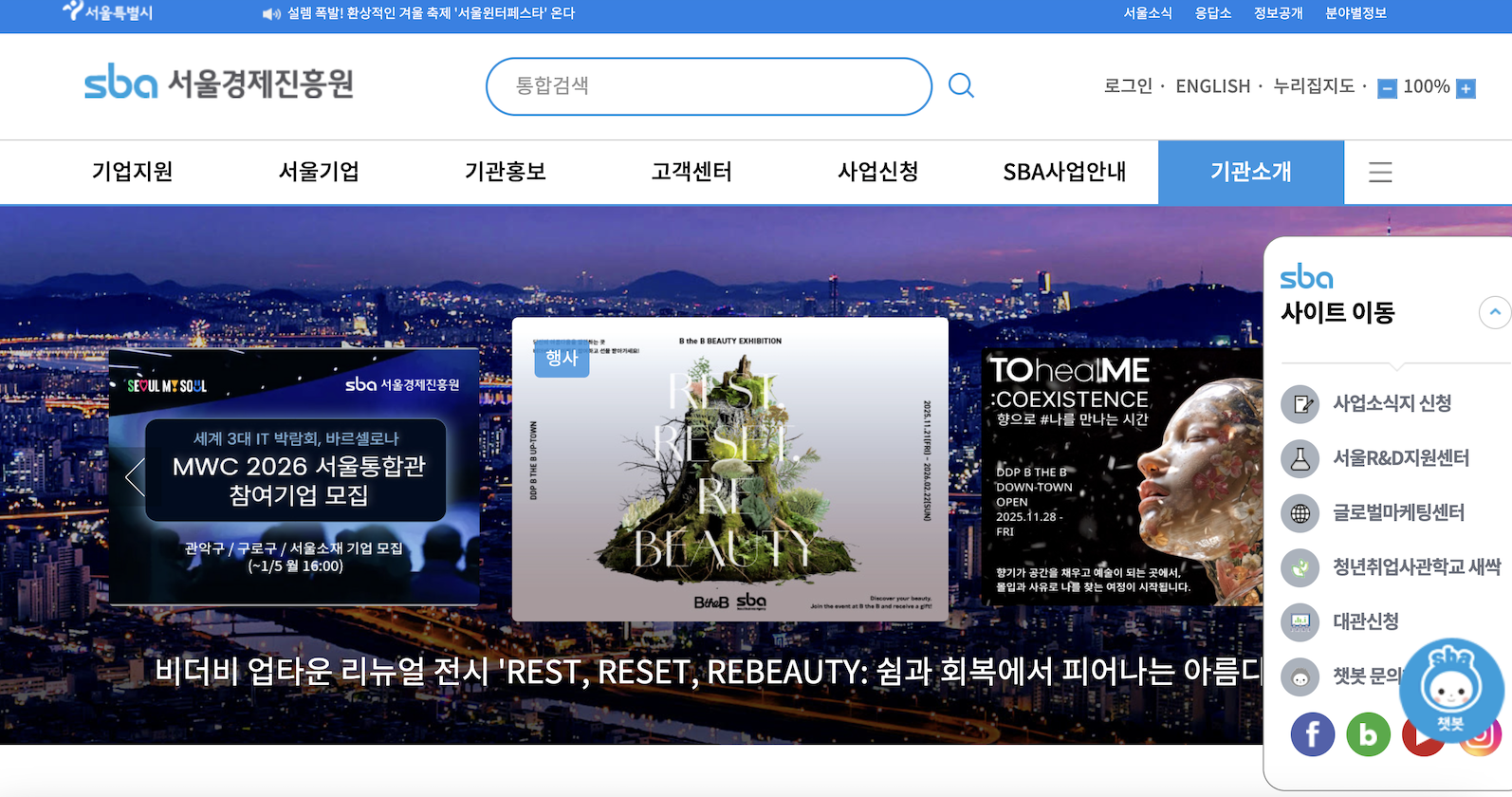1512x797 pixels.
Task: Click the Facebook icon in side panel
Action: 1312,733
